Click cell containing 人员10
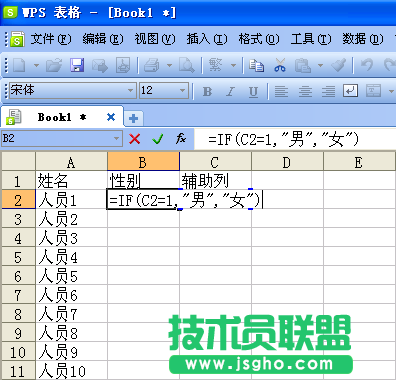 tap(71, 371)
